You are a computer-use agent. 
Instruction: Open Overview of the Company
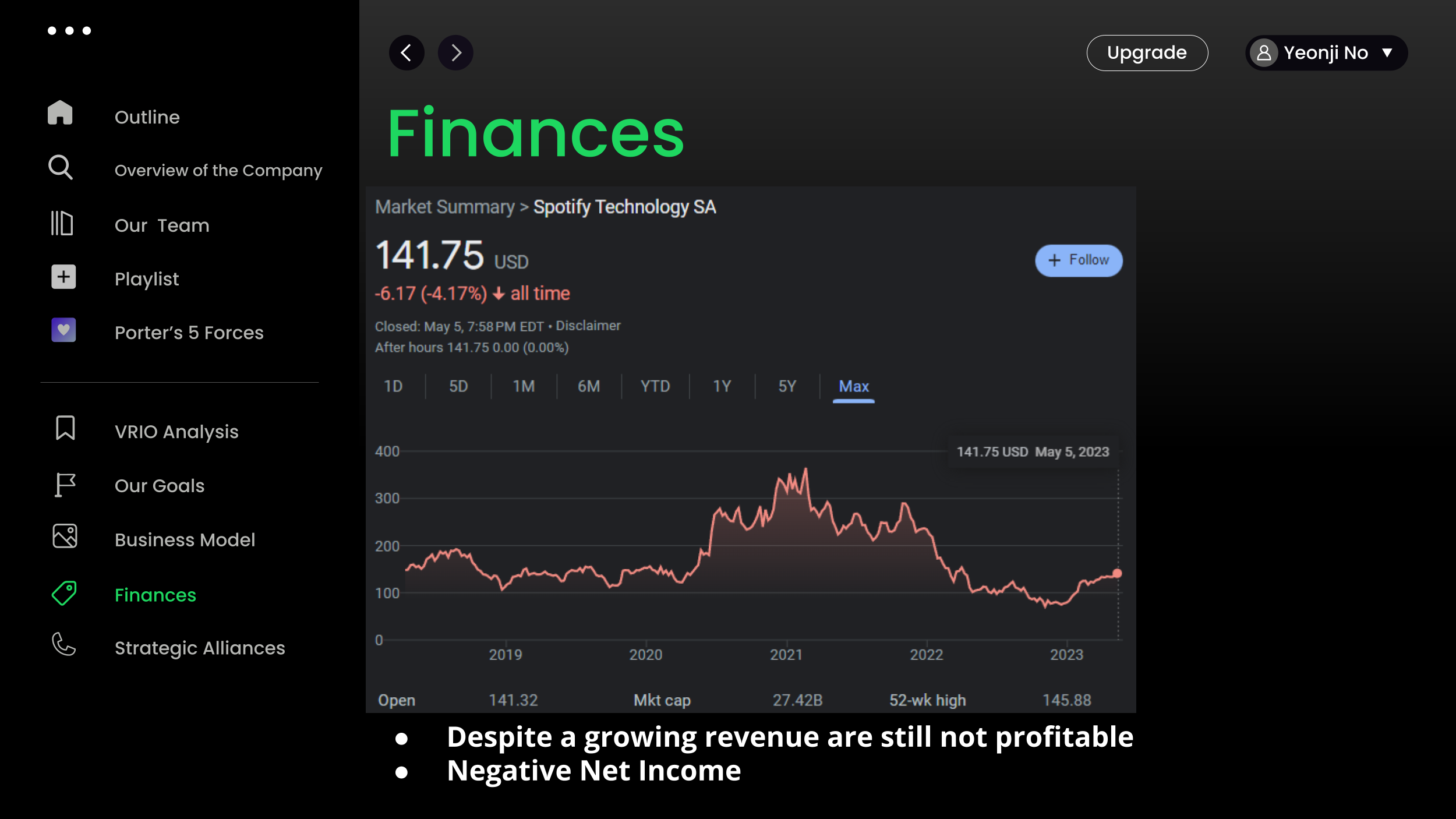click(218, 171)
